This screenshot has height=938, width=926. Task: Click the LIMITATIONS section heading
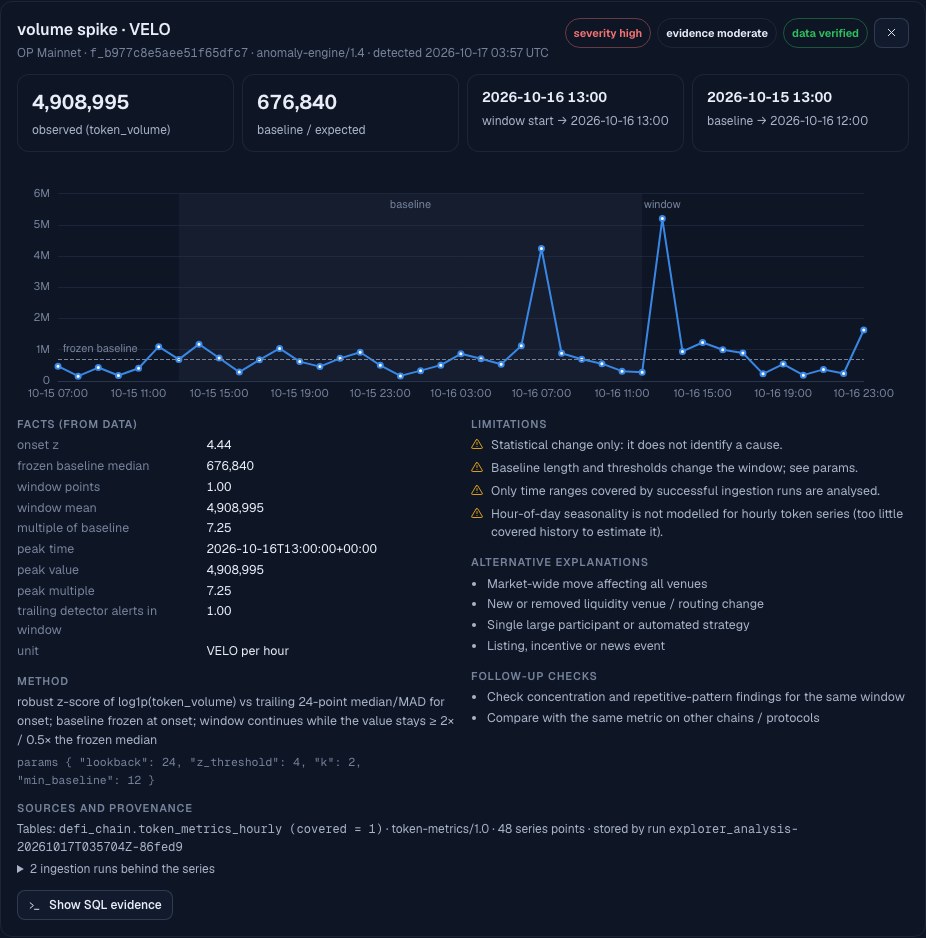(508, 424)
